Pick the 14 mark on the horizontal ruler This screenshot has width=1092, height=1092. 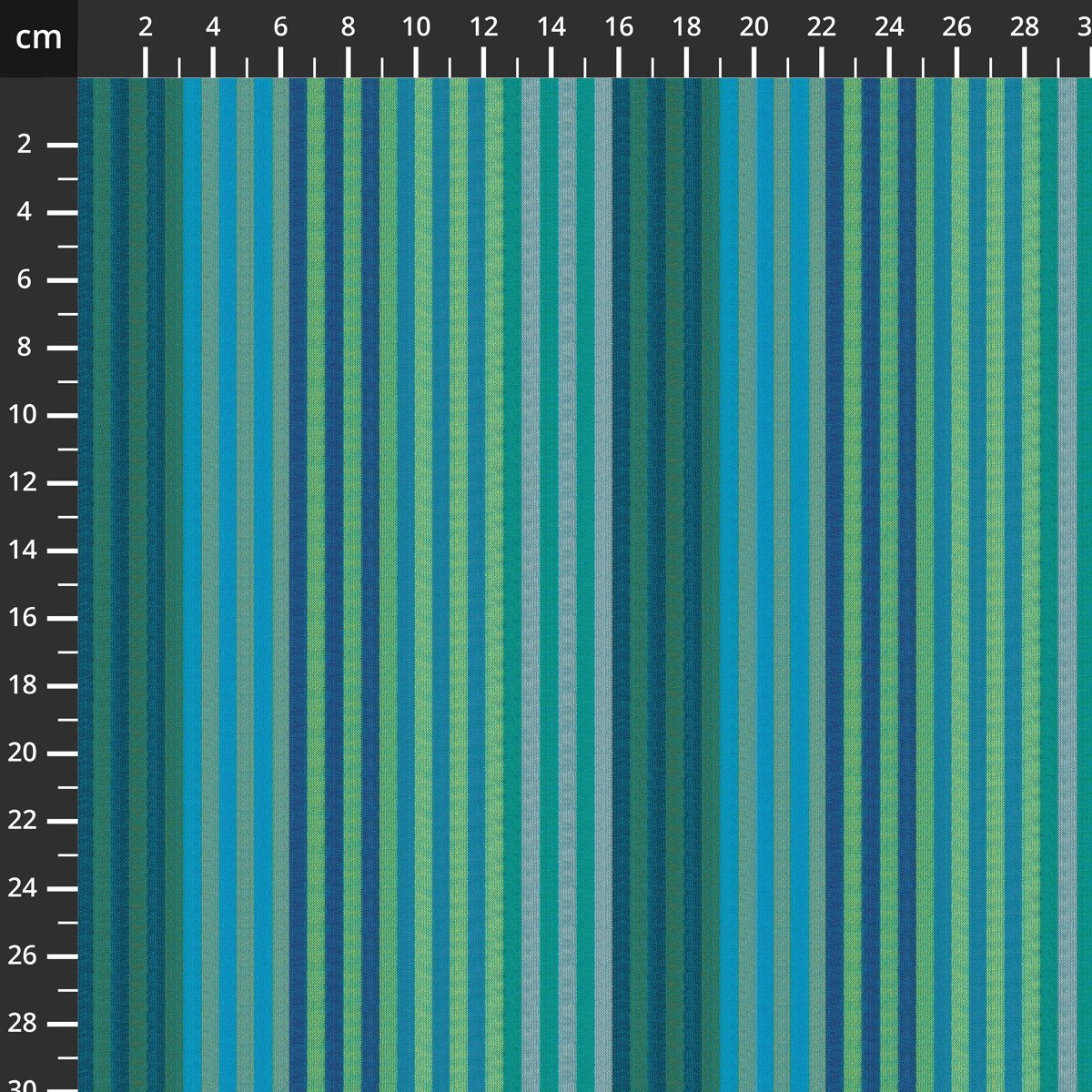pos(551,27)
